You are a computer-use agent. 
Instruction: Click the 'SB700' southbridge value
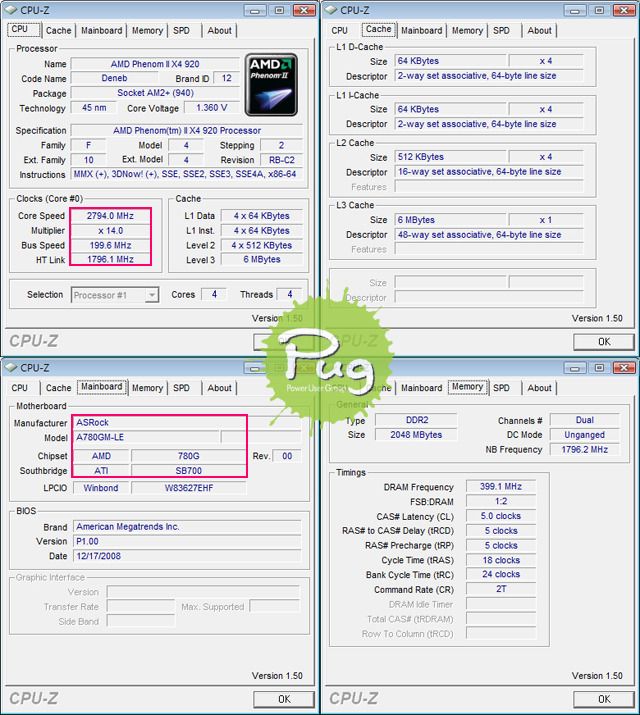coord(189,471)
